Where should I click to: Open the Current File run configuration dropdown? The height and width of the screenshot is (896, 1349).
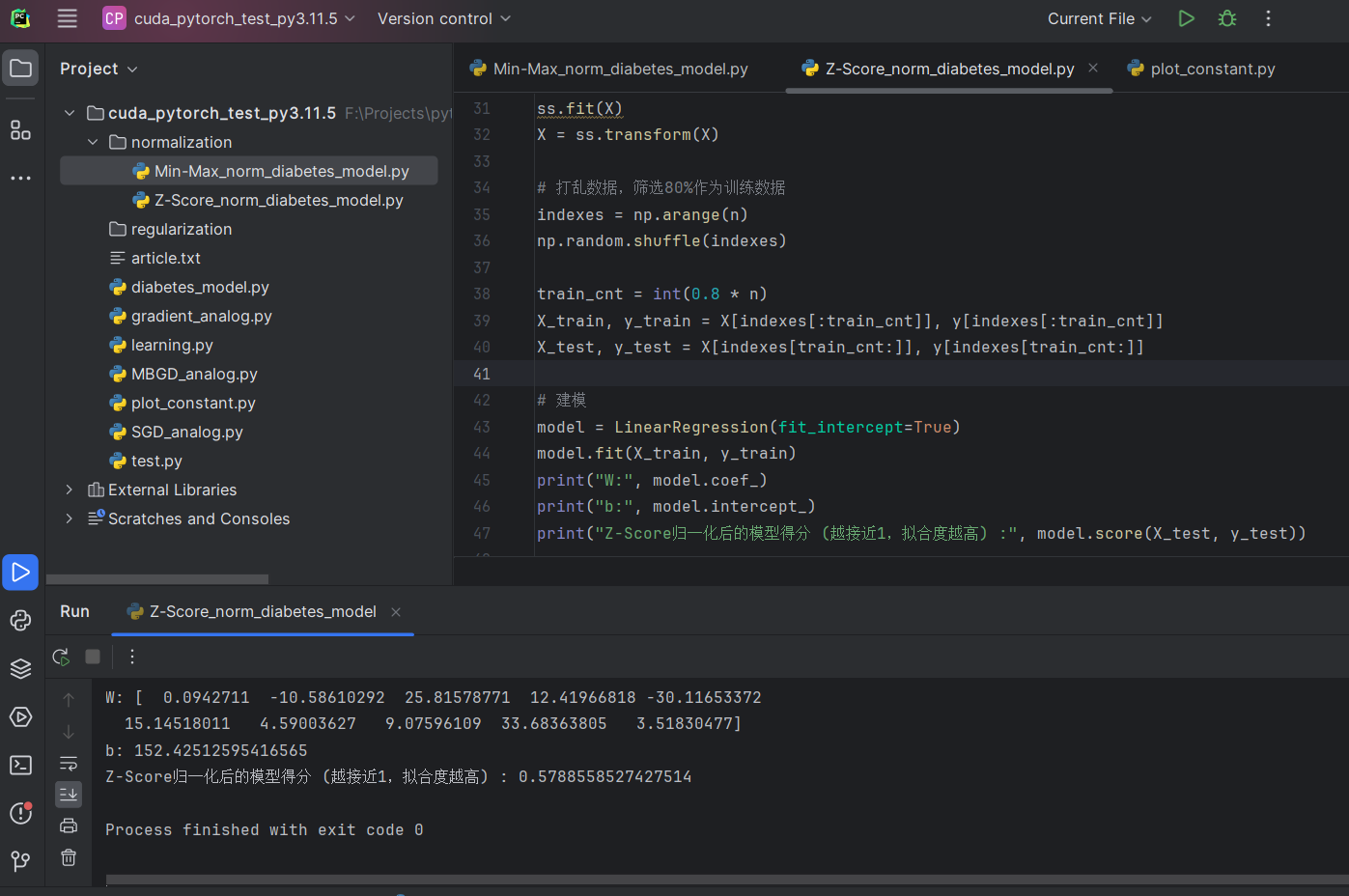tap(1100, 18)
